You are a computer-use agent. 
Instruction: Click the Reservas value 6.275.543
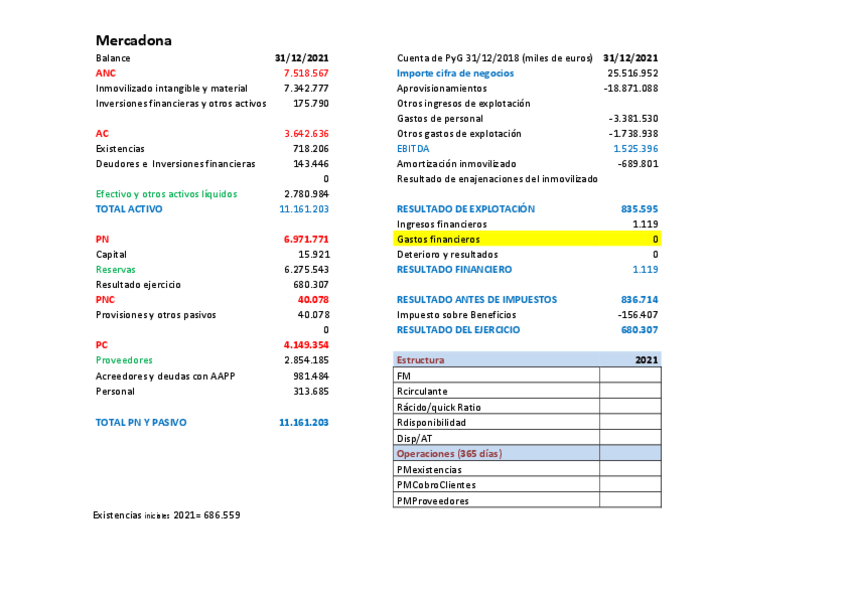306,269
